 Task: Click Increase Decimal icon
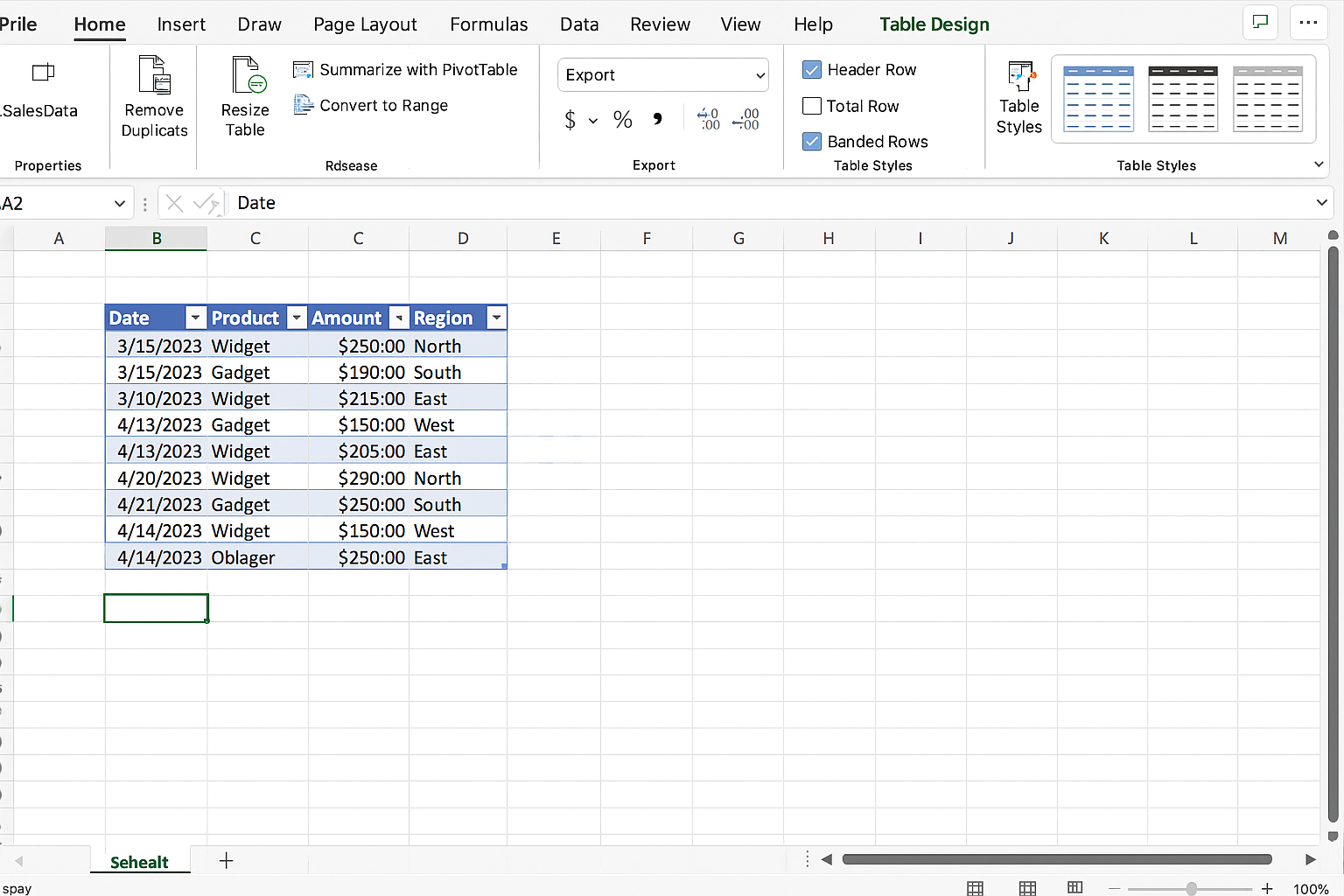pyautogui.click(x=708, y=120)
